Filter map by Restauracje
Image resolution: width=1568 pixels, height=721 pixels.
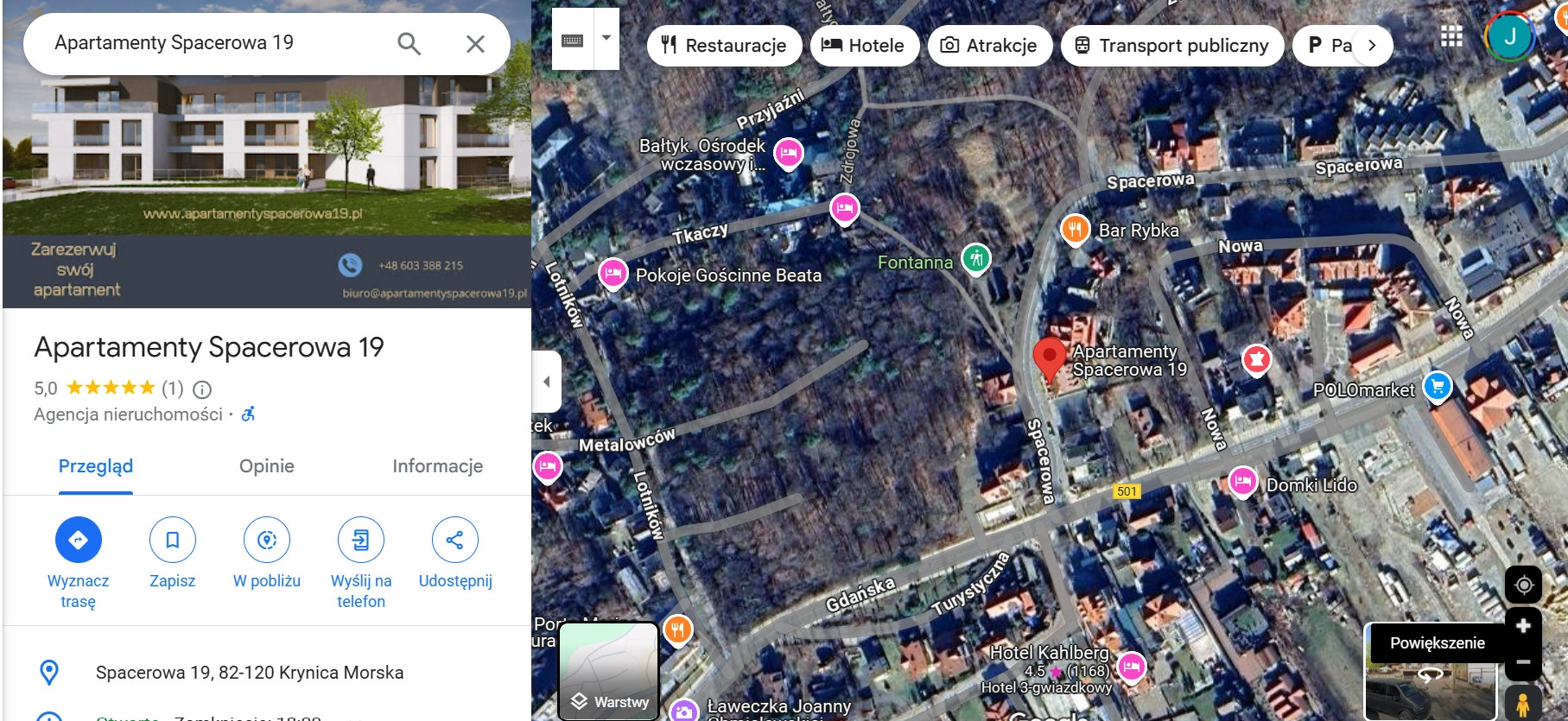(724, 46)
